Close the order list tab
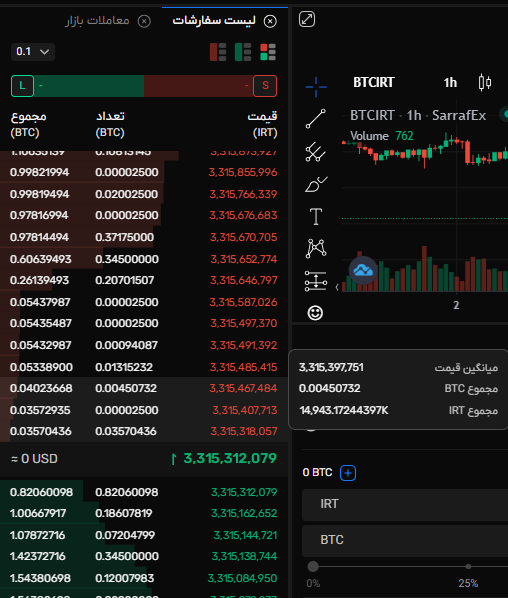Screen dimensions: 508x598 click(270, 21)
